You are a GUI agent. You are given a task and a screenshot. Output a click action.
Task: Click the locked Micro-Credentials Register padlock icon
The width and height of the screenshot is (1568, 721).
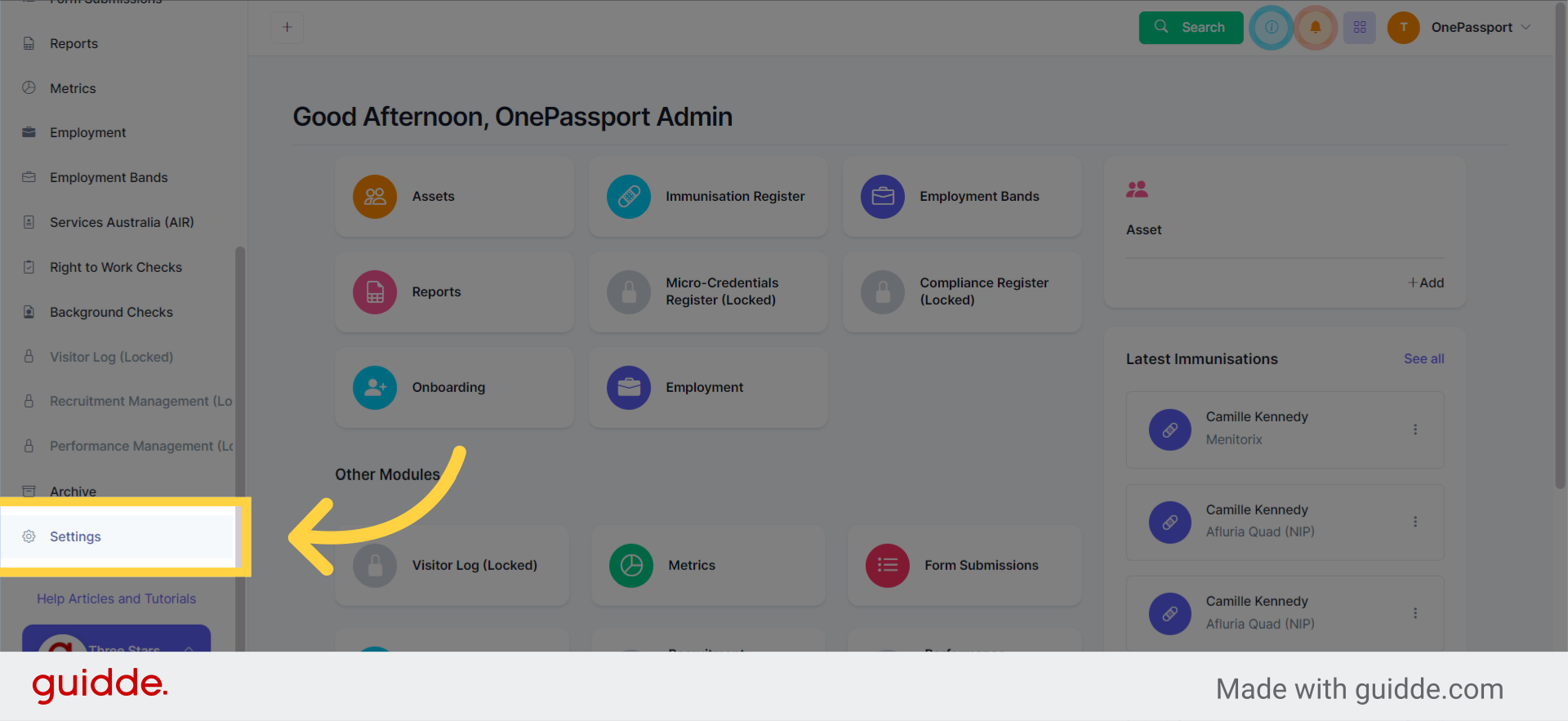pos(628,292)
